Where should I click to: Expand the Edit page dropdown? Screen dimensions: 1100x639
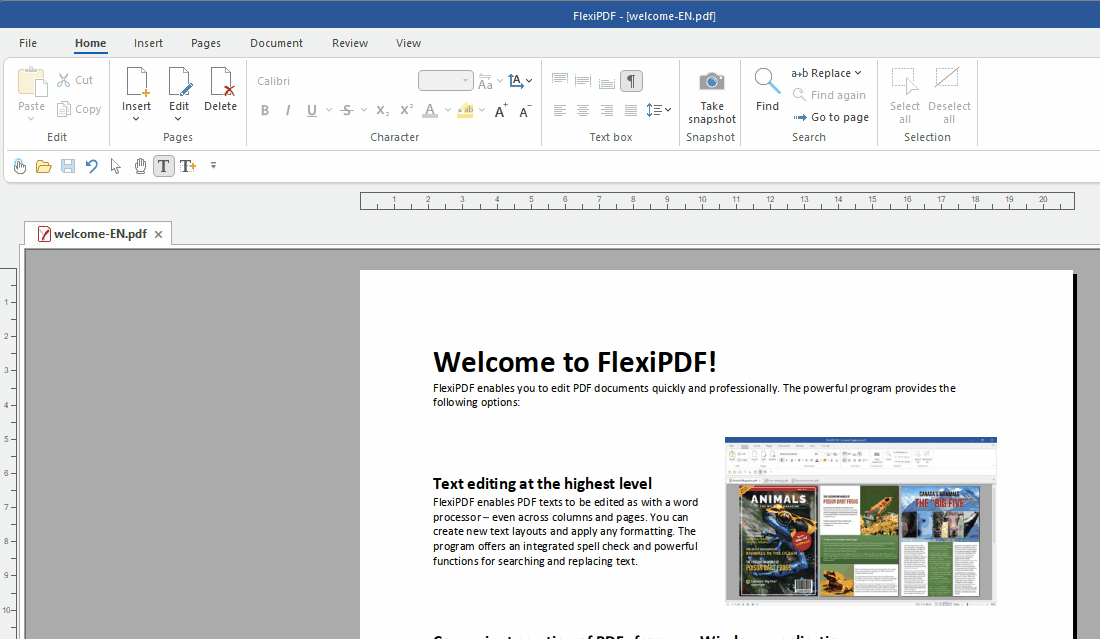(x=179, y=119)
